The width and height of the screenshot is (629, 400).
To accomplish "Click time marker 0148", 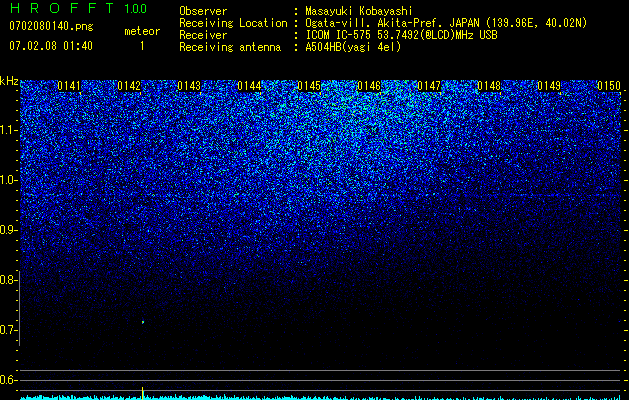I will point(489,86).
